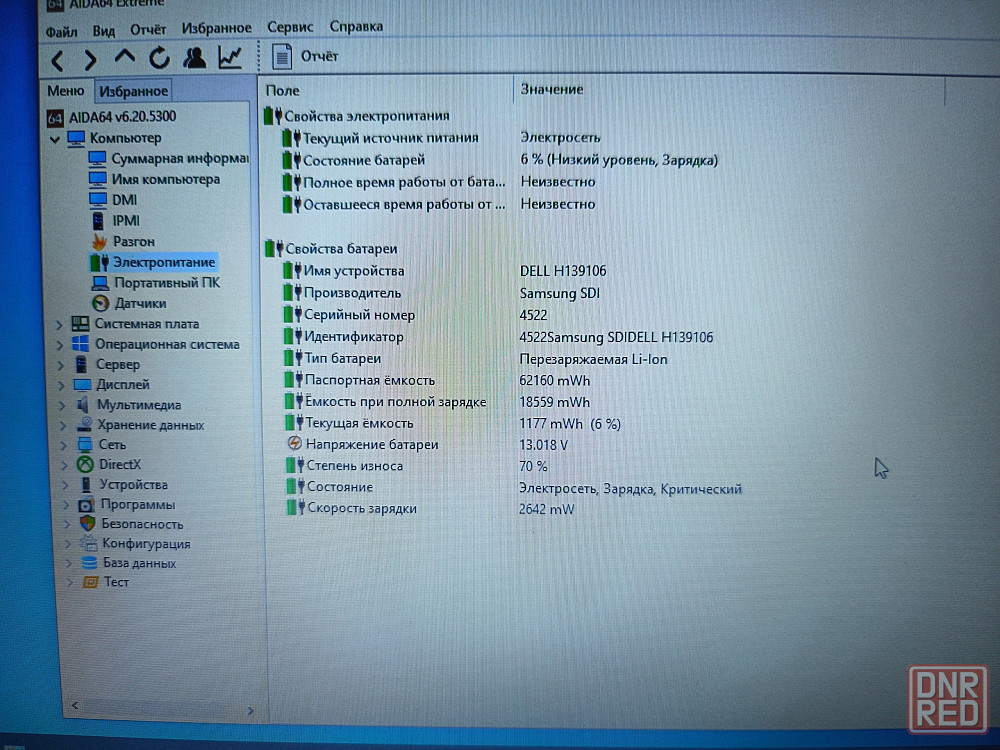
Task: Click the Дисплей monitor icon
Action: click(82, 385)
